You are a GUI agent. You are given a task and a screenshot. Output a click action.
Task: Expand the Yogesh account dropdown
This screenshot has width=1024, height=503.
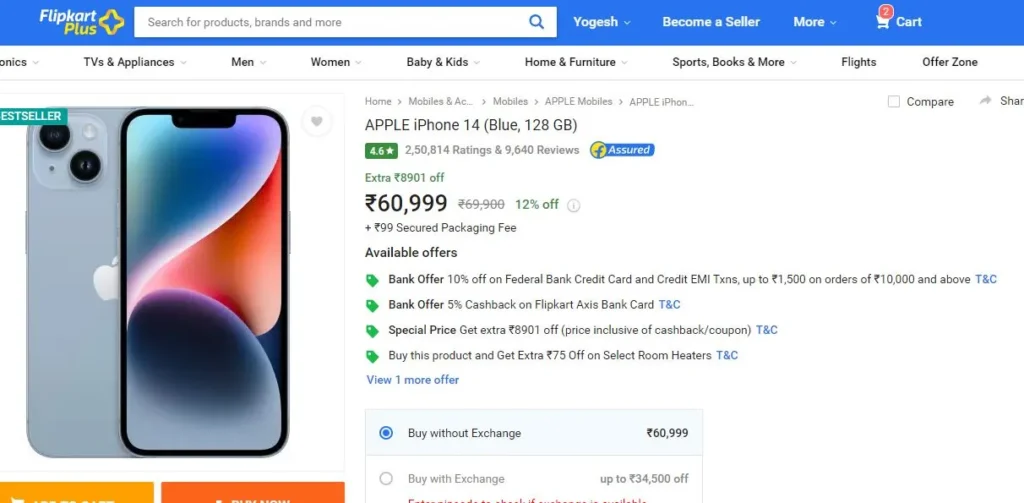601,22
